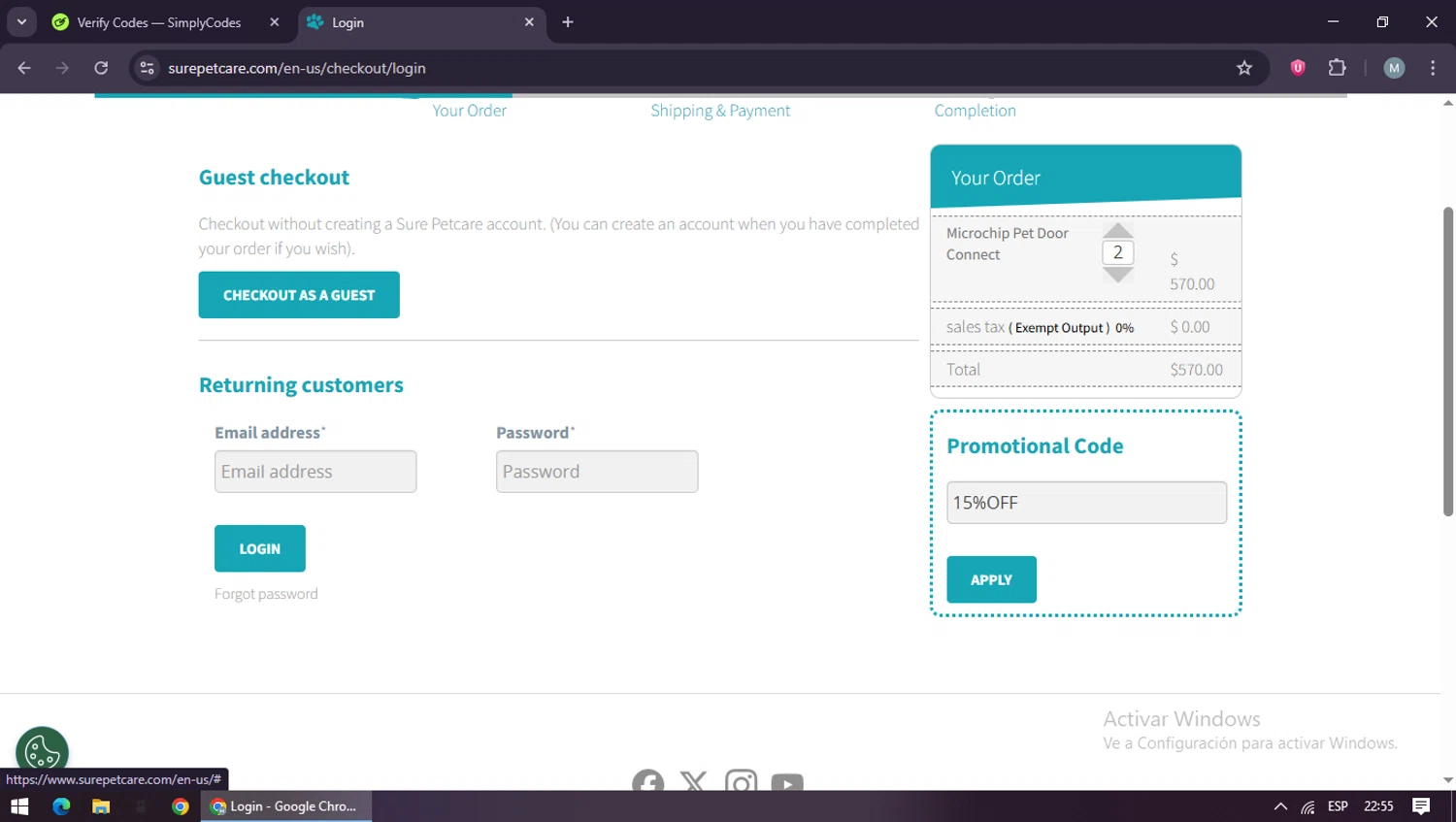The image size is (1456, 822).
Task: Decrease Microchip Pet Door quantity
Action: pyautogui.click(x=1118, y=275)
